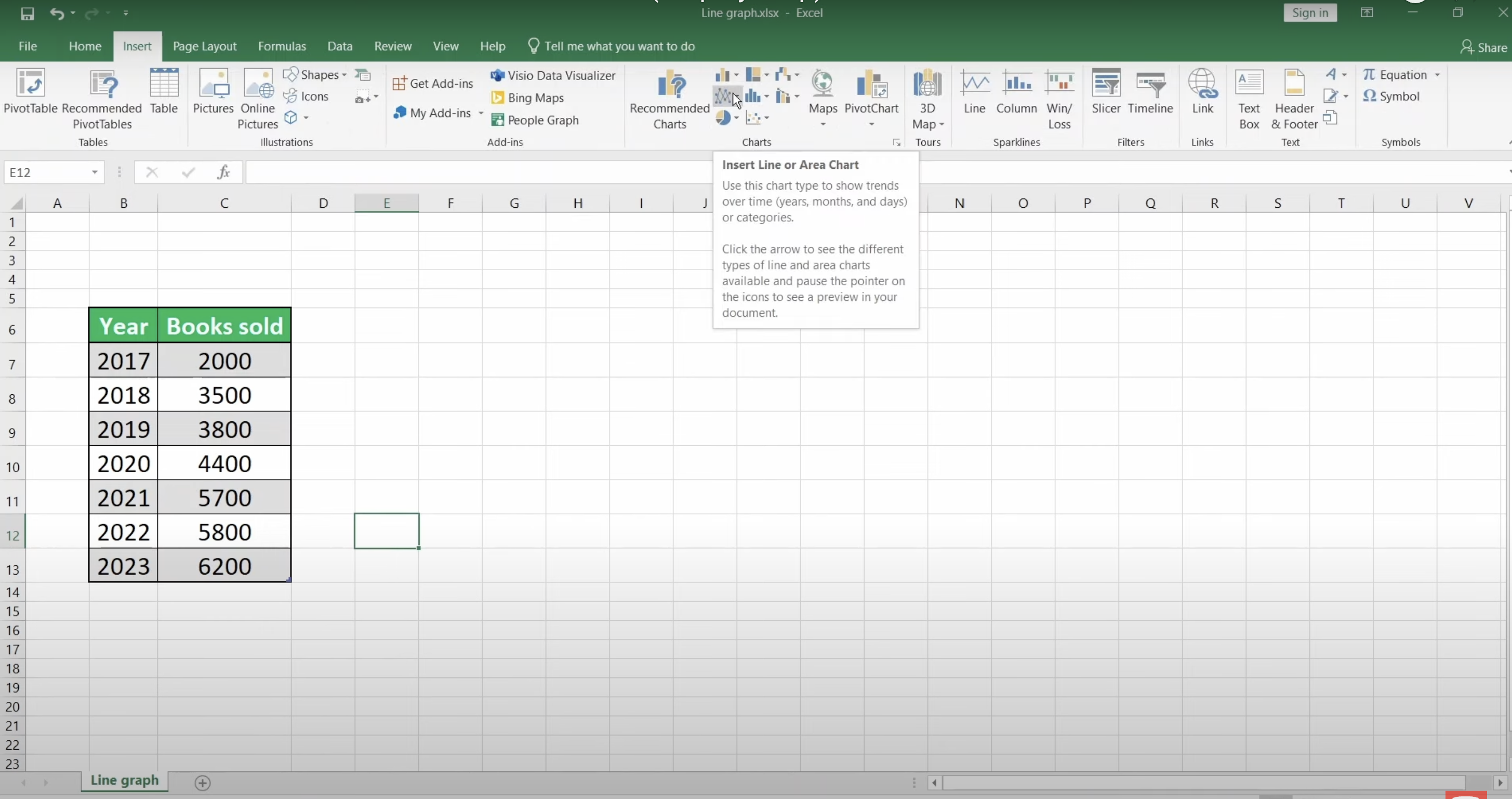Click the Insert Pie Chart icon

pyautogui.click(x=723, y=118)
